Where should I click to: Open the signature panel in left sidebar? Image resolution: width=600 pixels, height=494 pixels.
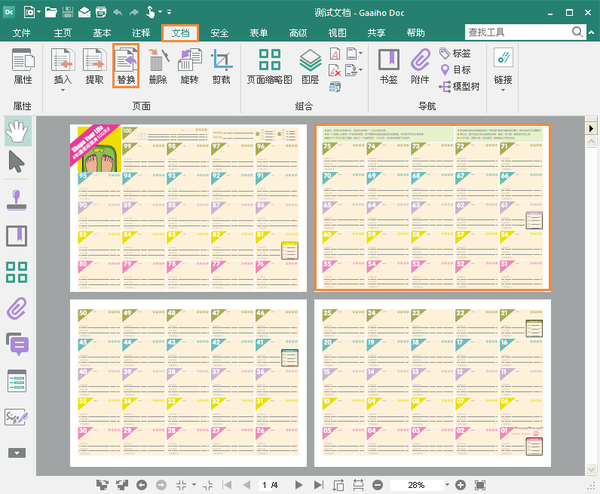pyautogui.click(x=17, y=417)
